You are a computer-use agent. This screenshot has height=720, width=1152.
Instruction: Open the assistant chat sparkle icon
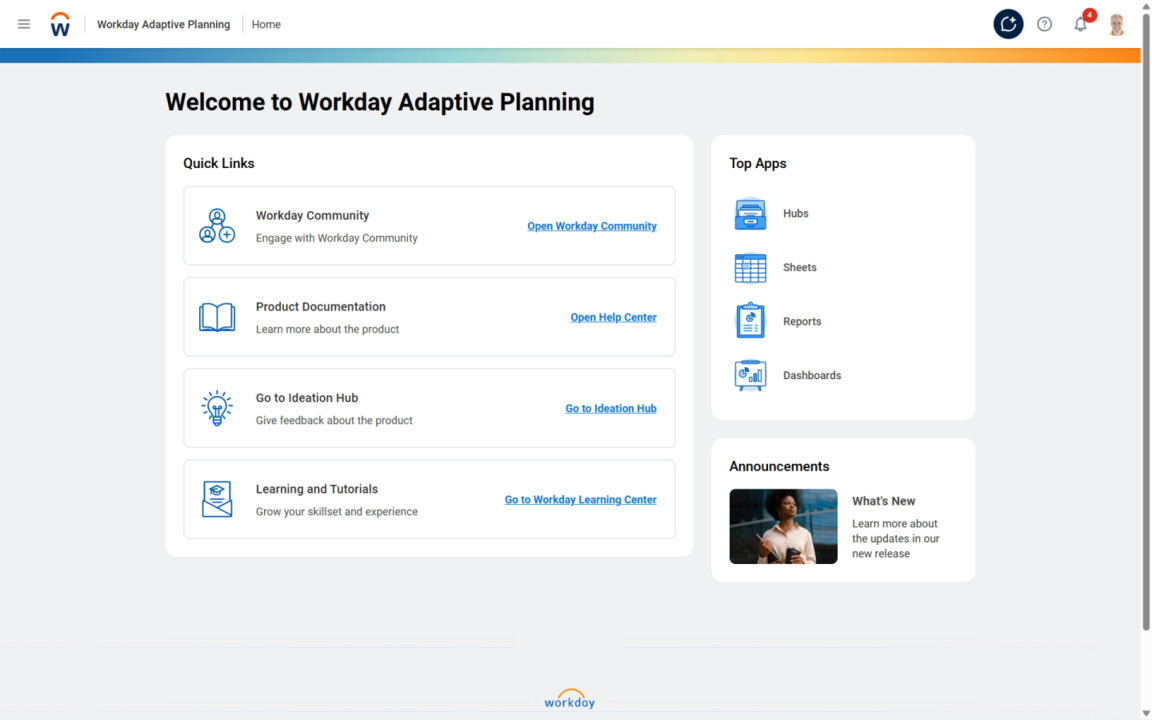1008,24
